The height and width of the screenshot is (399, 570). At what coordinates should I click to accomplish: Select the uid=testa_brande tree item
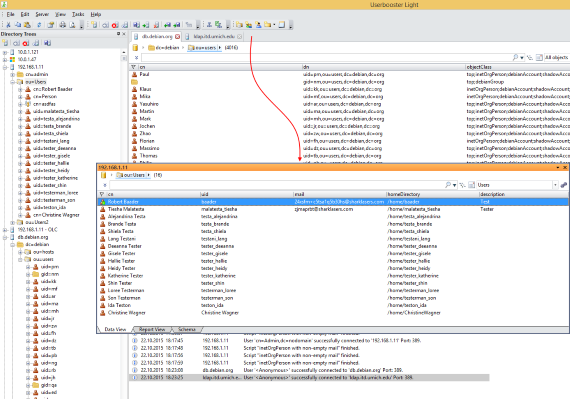click(x=52, y=126)
